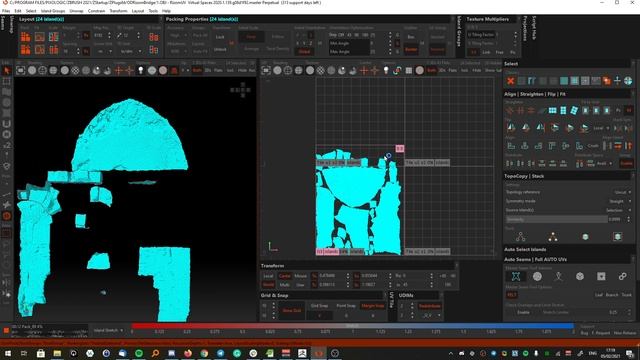The image size is (640, 360).
Task: Toggle Both display mode in UV viewport
Action: [431, 71]
